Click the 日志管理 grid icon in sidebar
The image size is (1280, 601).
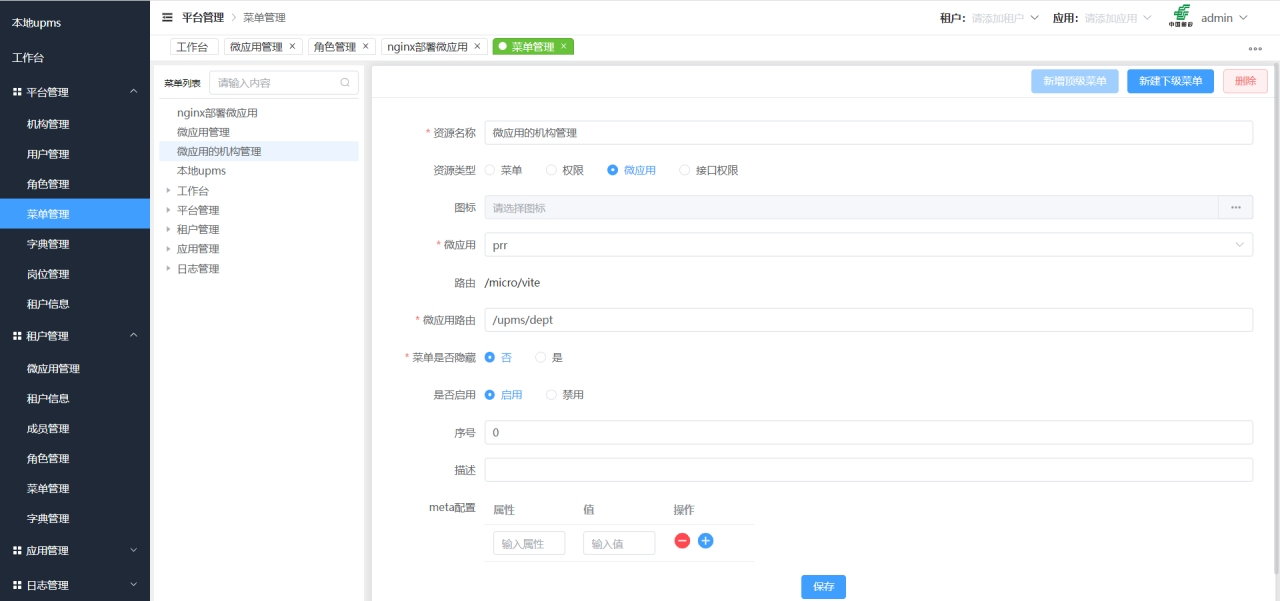(17, 585)
